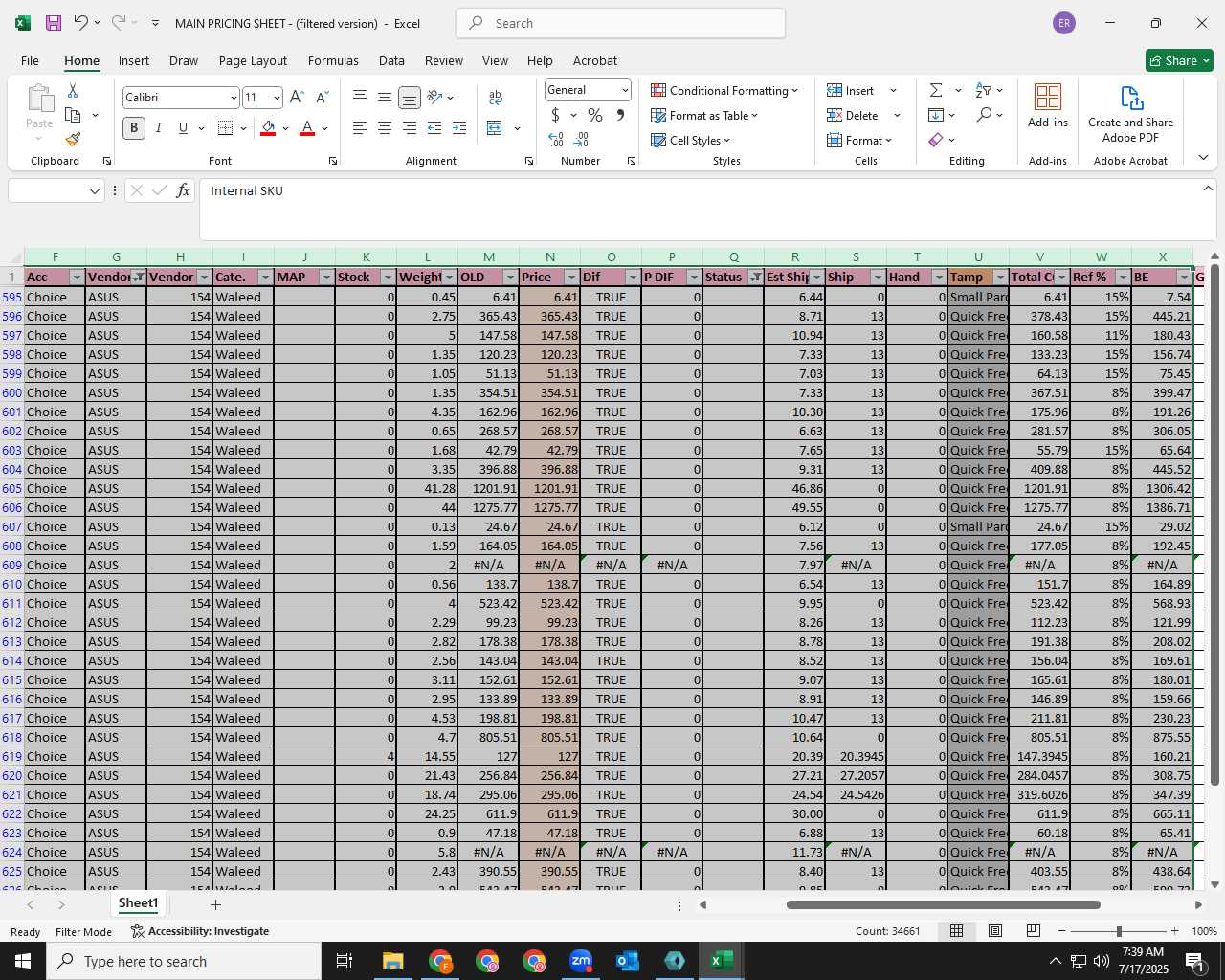Open Format as Table dropdown
1225x980 pixels.
[704, 115]
